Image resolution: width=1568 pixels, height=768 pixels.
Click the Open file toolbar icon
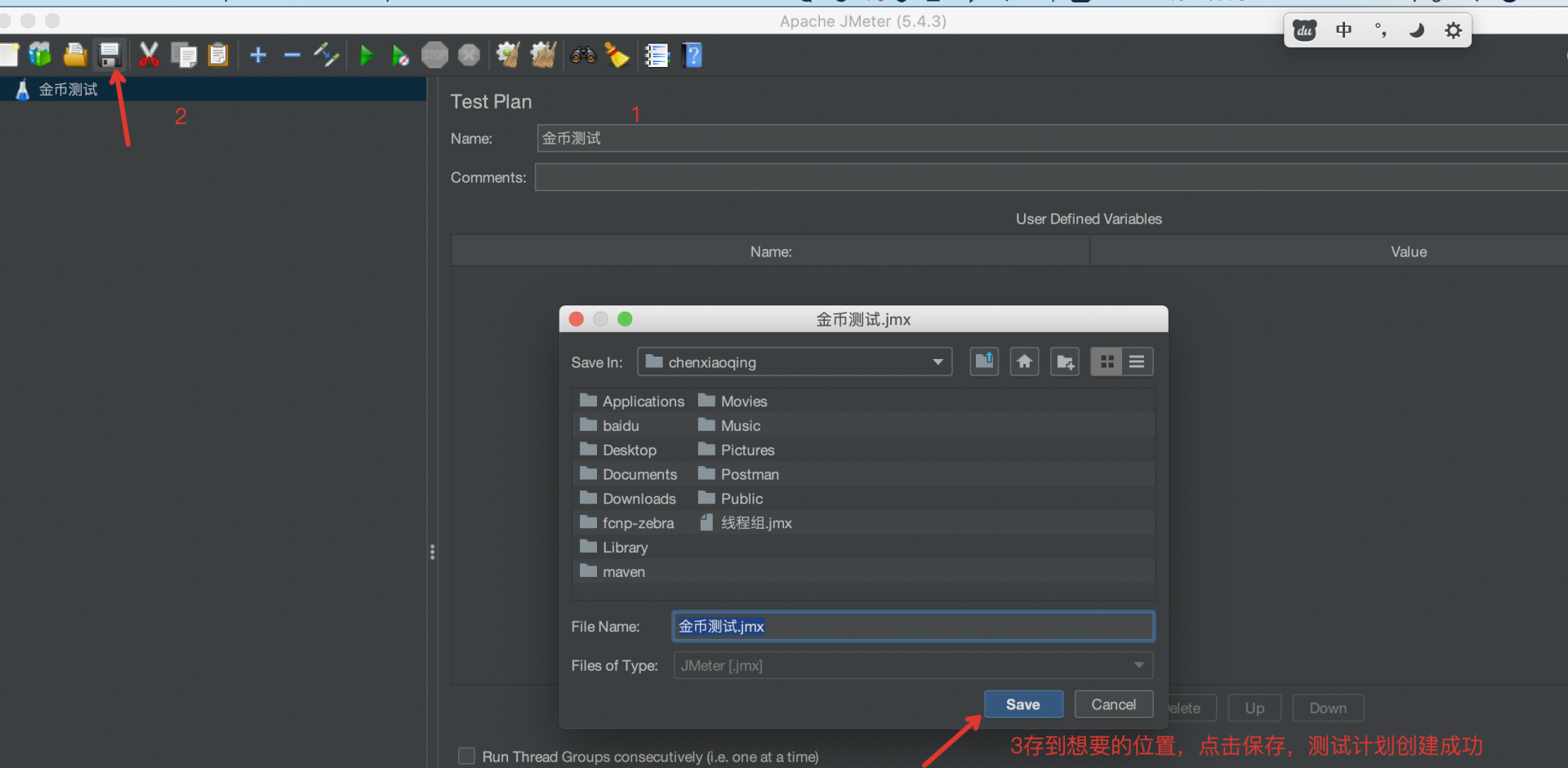[x=75, y=55]
